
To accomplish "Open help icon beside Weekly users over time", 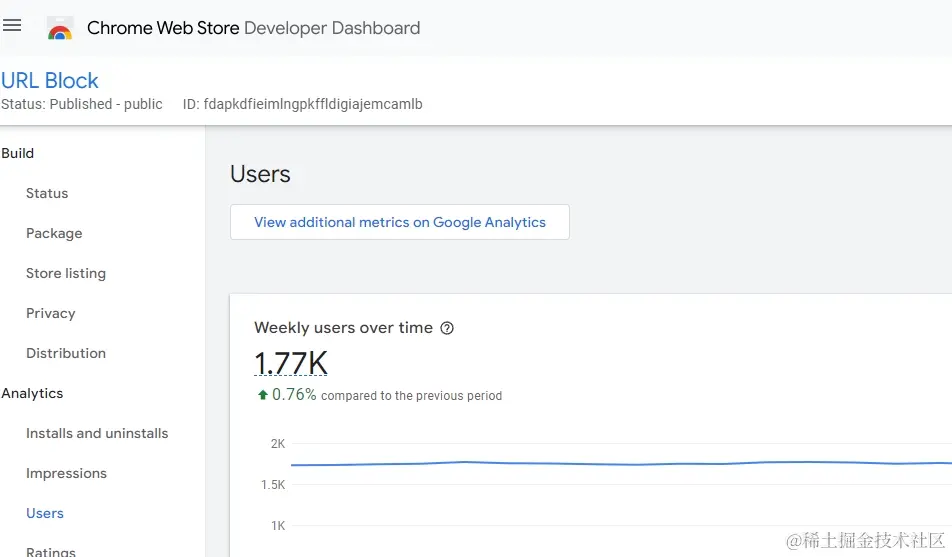I will point(447,328).
